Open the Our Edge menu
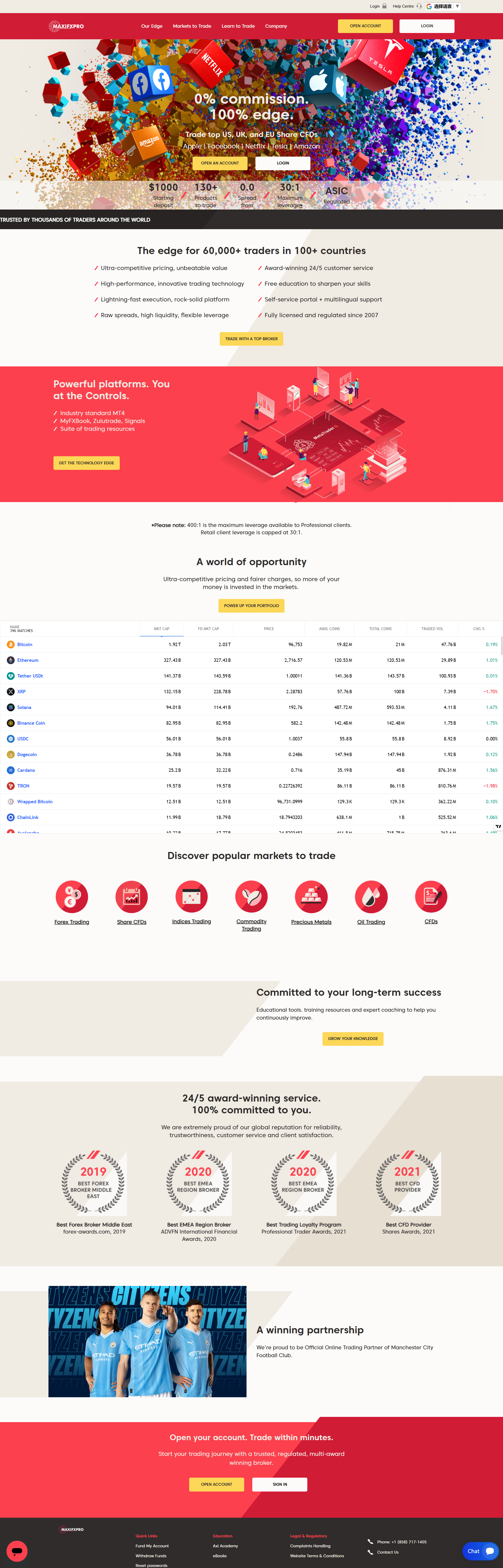This screenshot has height=1568, width=503. pos(152,26)
